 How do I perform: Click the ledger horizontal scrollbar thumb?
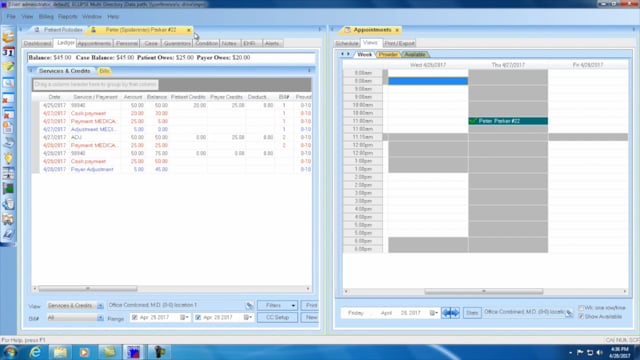[x=88, y=289]
